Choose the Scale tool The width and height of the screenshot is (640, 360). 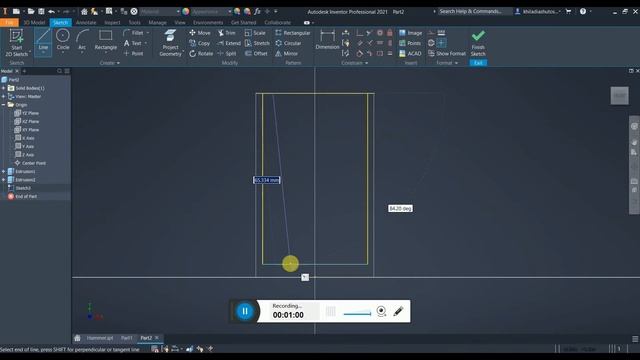[255, 33]
